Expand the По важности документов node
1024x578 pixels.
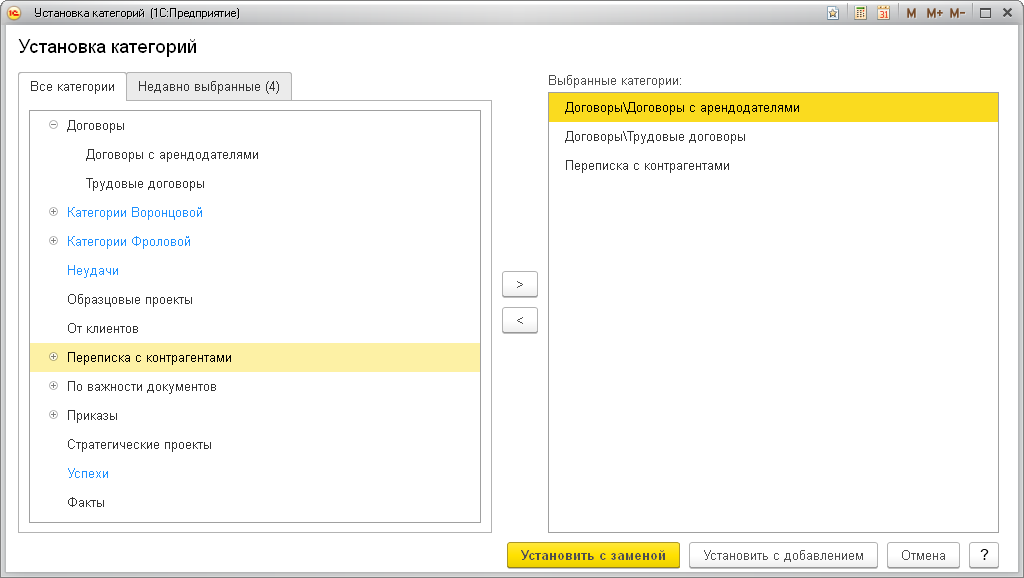click(54, 386)
